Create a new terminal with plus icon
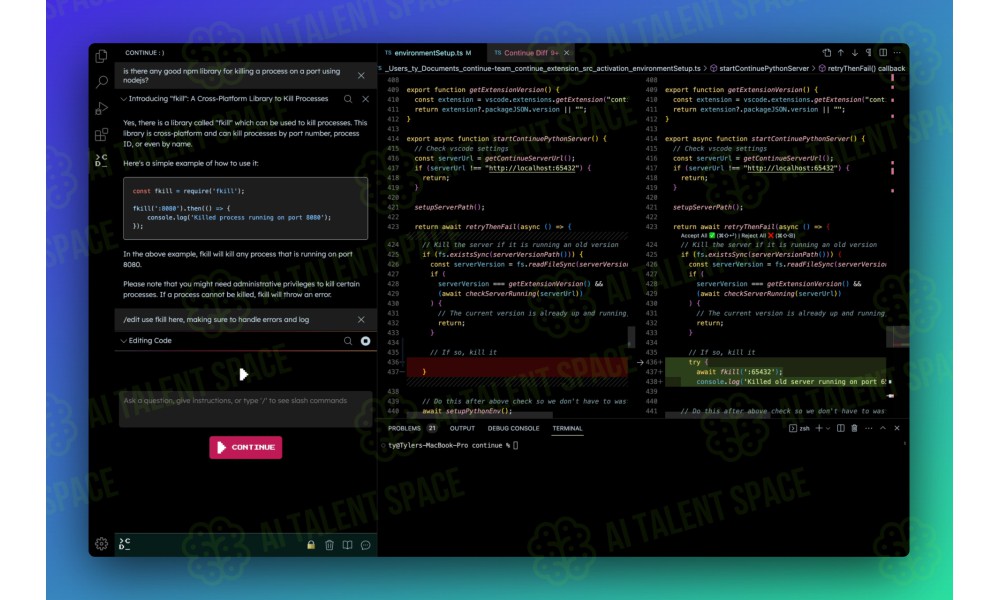Image resolution: width=1000 pixels, height=600 pixels. coord(819,428)
